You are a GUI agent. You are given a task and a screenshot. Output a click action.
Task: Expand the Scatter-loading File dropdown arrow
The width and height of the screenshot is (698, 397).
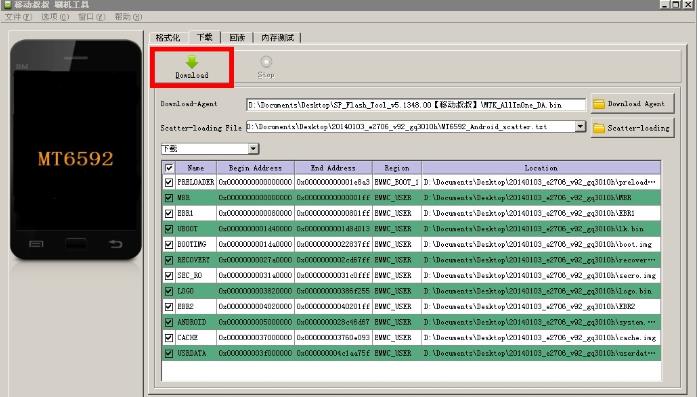[x=580, y=127]
